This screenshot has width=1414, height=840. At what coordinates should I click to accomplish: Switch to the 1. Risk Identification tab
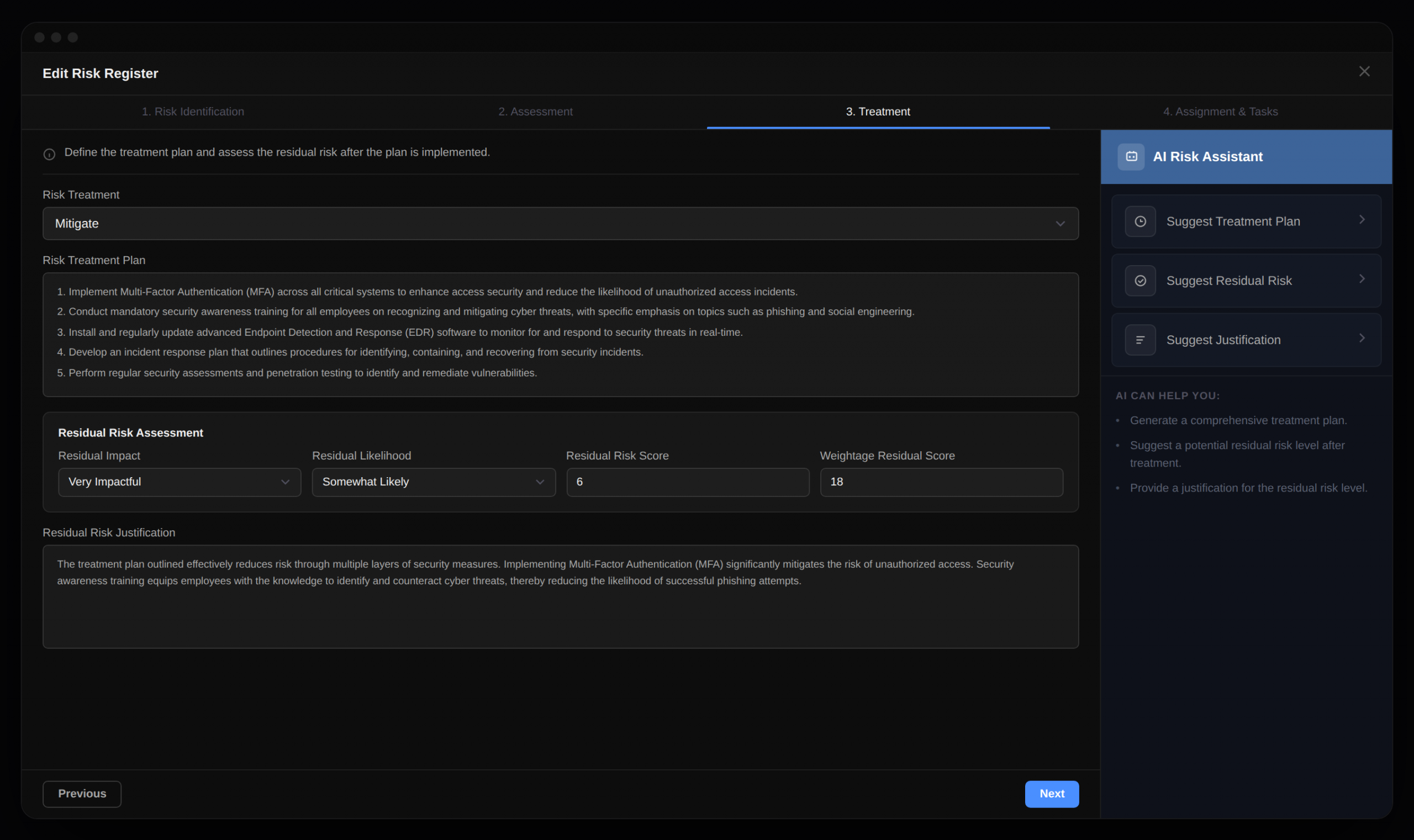(x=193, y=112)
